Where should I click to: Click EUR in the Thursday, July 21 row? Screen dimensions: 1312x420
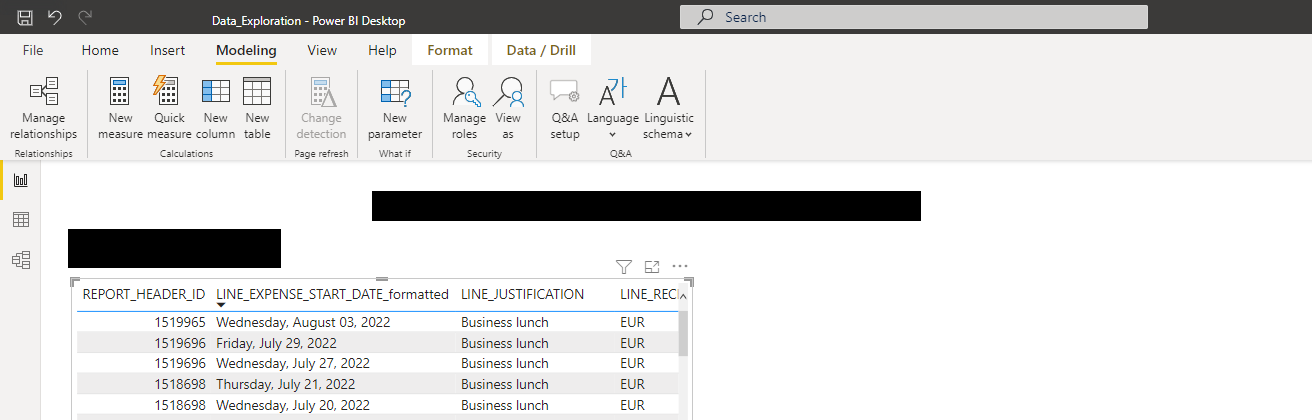632,384
